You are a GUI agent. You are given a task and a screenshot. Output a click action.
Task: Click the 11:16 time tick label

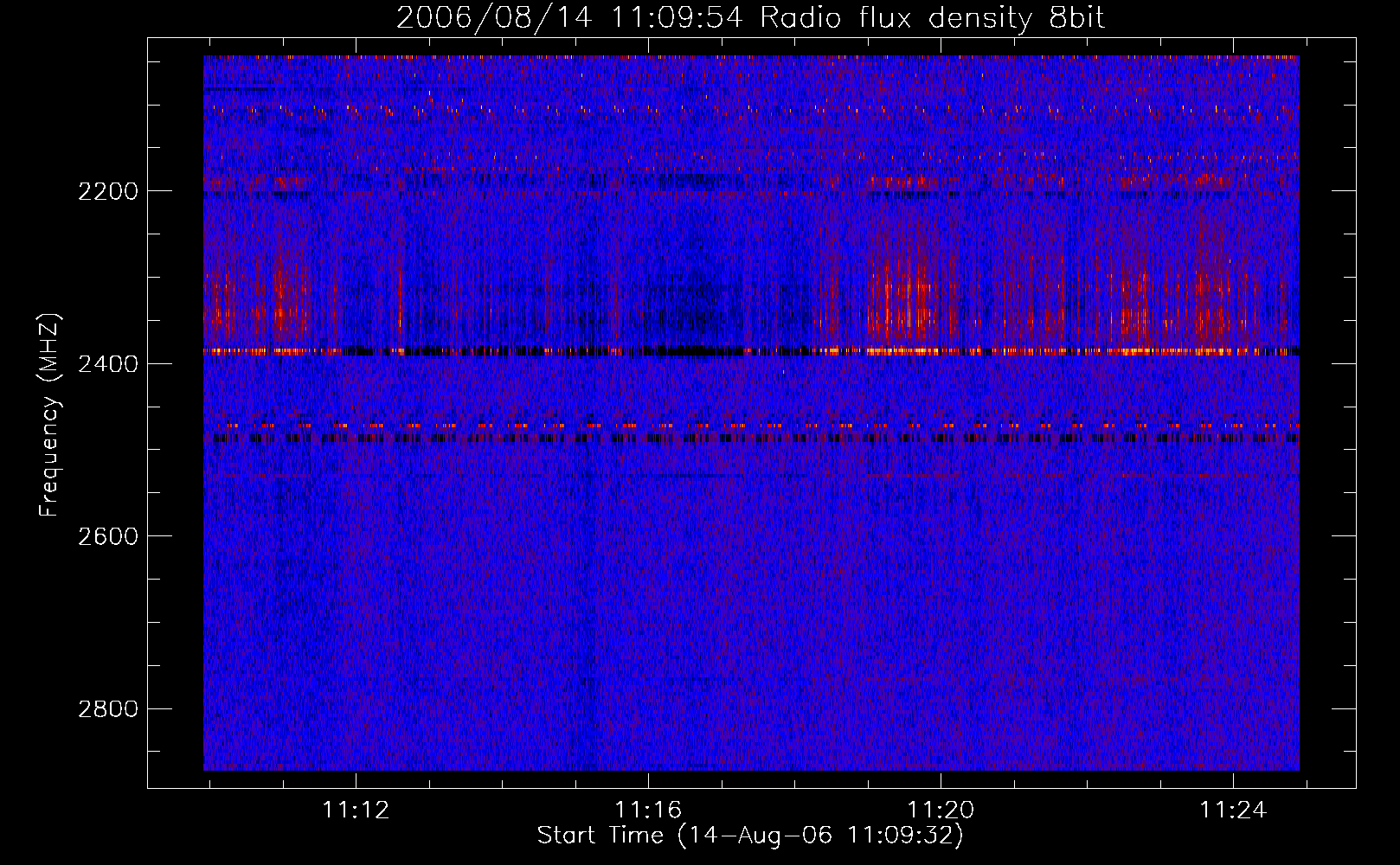coord(648,811)
